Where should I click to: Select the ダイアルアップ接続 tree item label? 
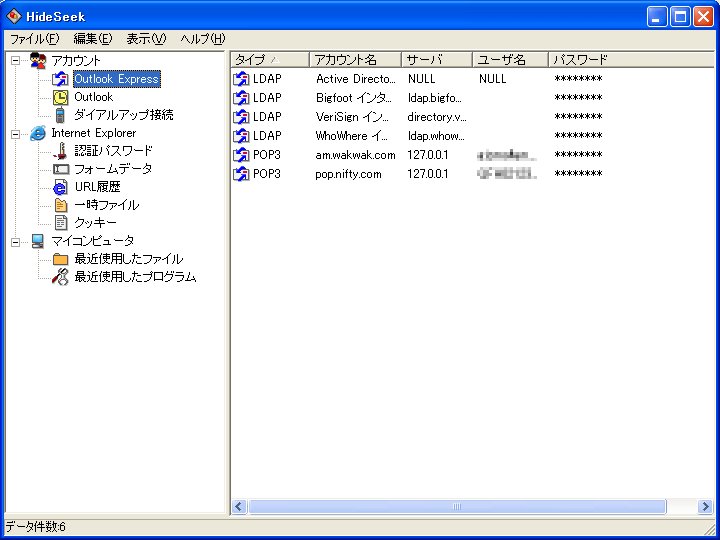[124, 115]
